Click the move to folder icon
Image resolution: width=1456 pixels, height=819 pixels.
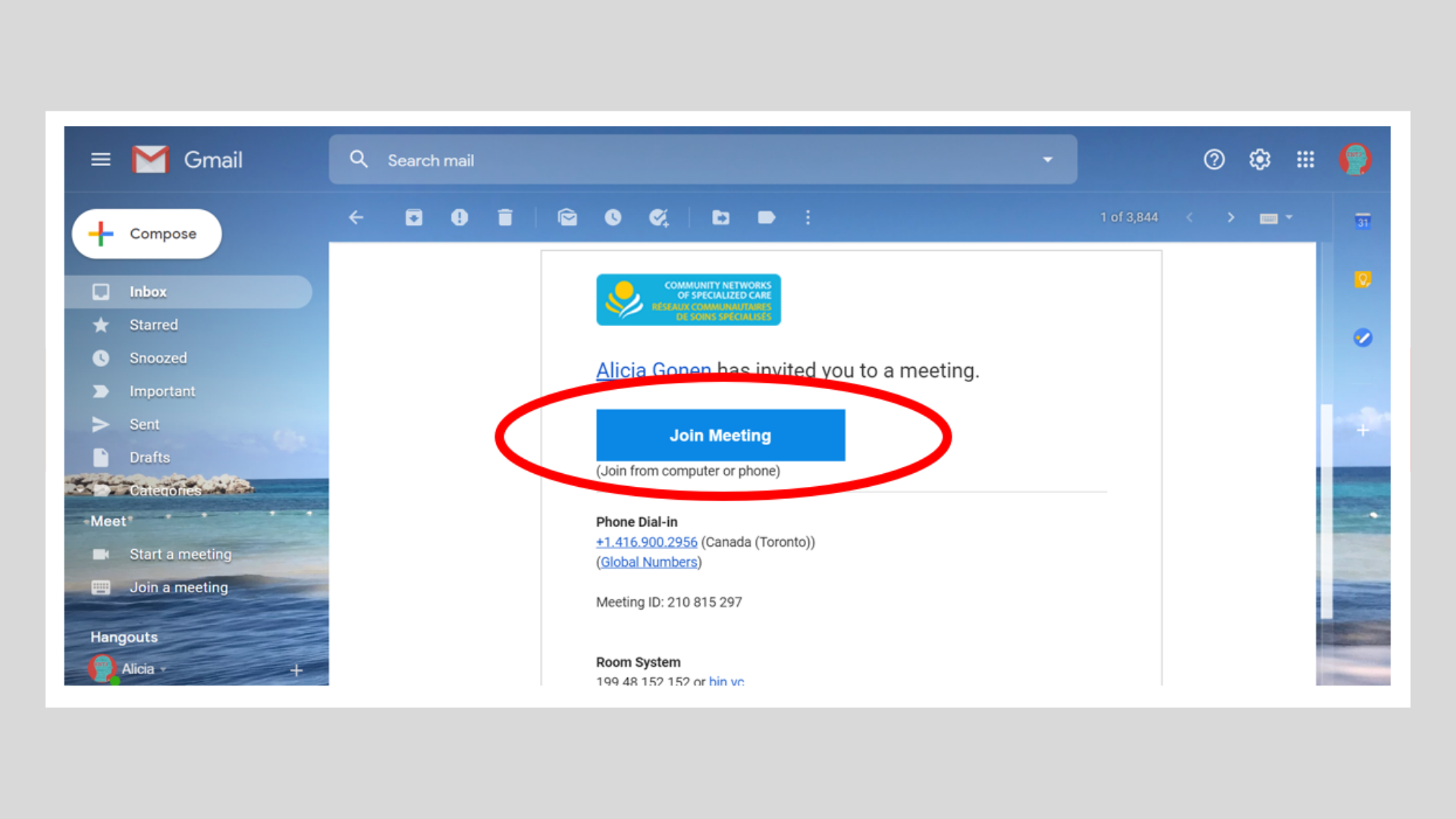coord(720,217)
